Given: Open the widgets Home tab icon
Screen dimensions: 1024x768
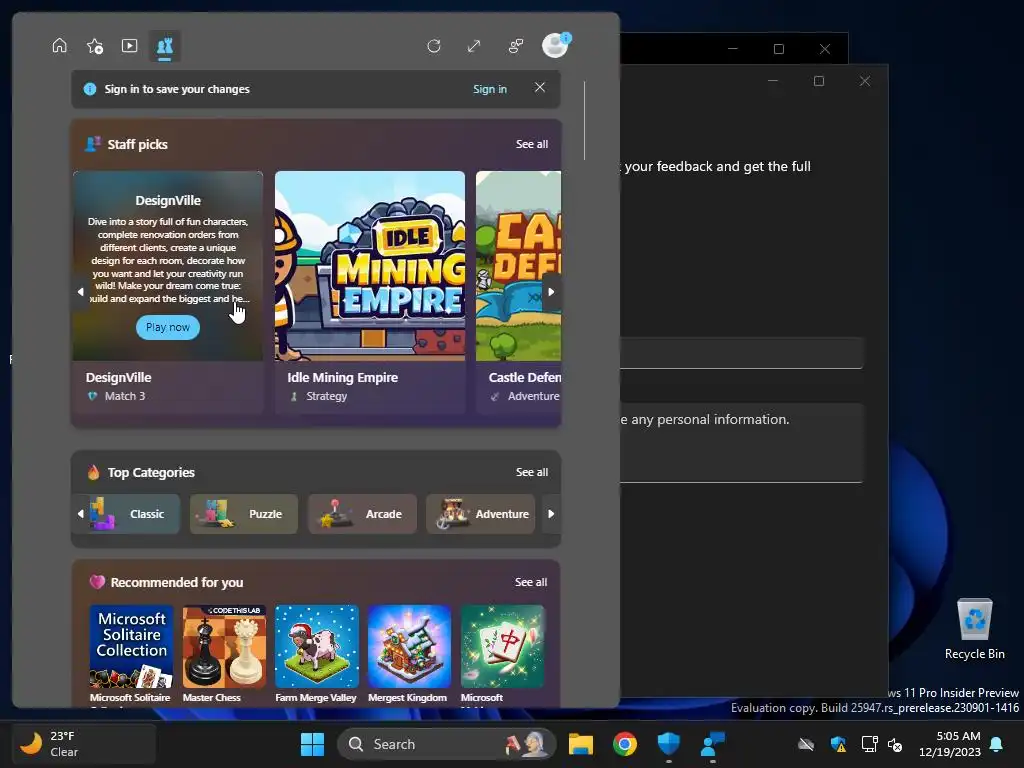Looking at the screenshot, I should point(59,46).
